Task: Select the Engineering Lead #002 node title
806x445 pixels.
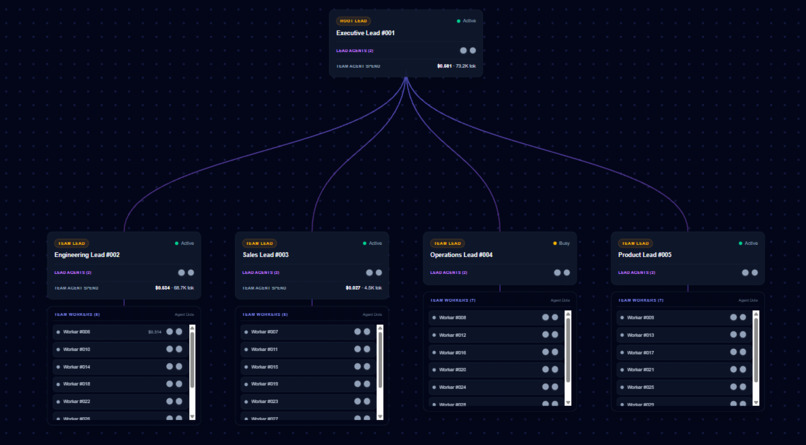Action: 87,255
